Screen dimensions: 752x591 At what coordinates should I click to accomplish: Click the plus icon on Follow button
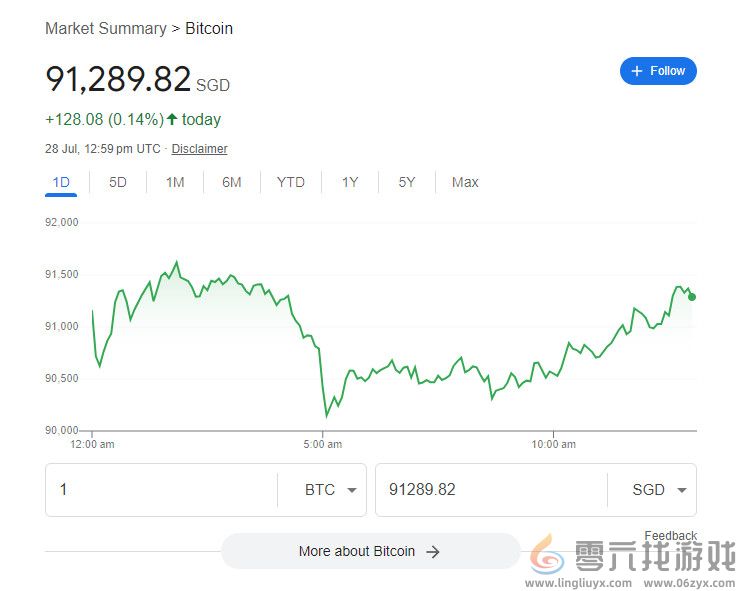pos(637,71)
